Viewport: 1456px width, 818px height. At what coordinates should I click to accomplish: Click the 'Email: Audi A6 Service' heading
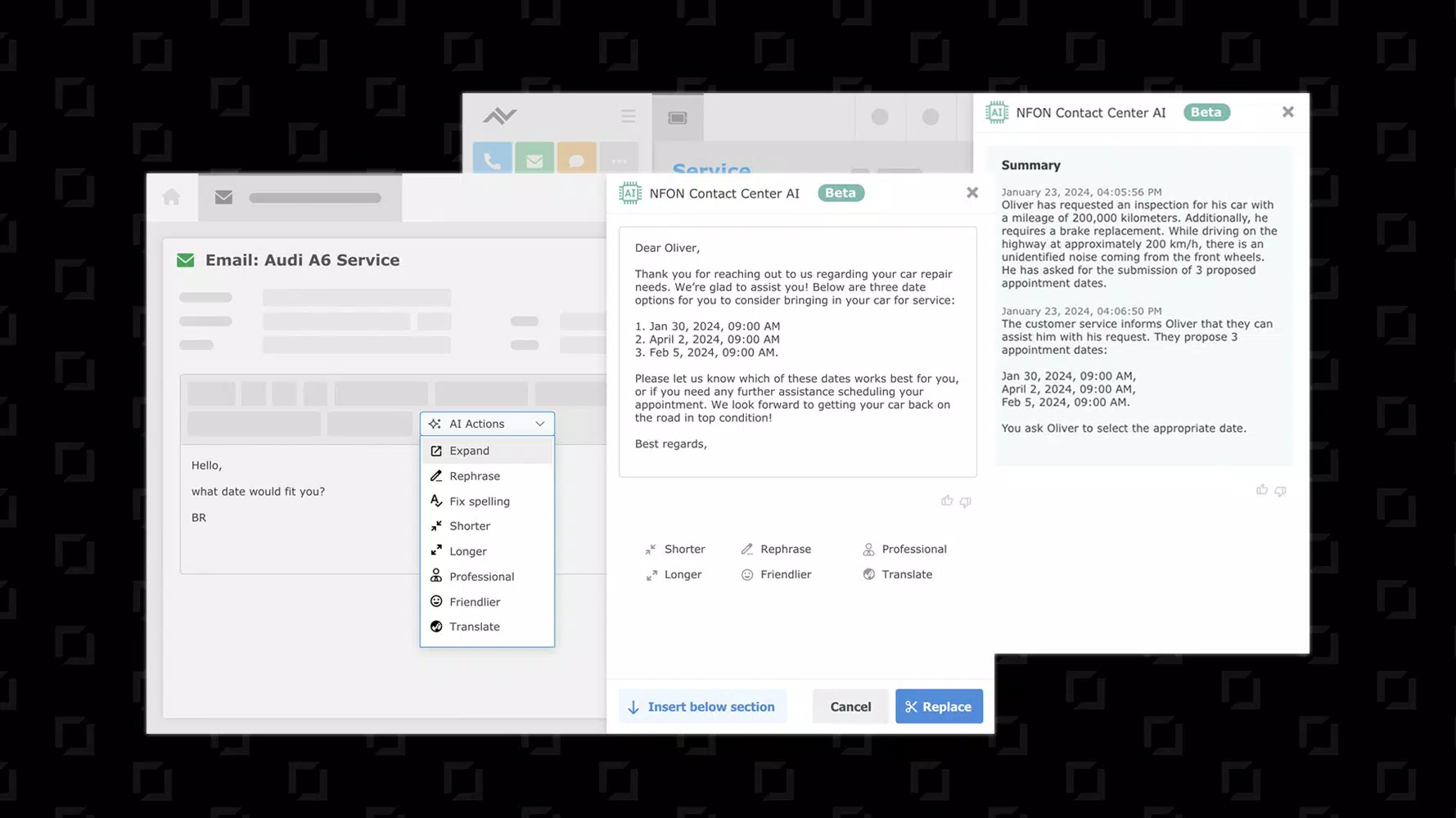point(302,260)
